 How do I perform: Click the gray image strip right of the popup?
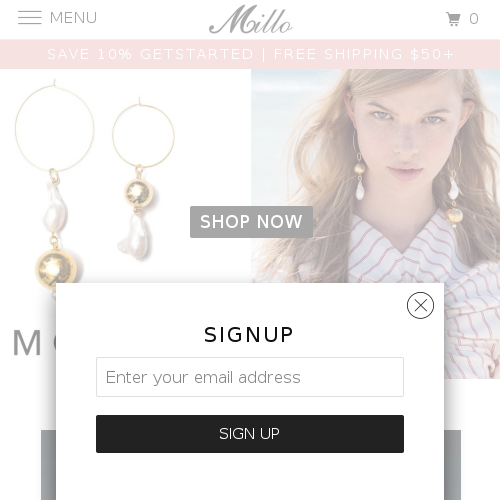[452, 465]
